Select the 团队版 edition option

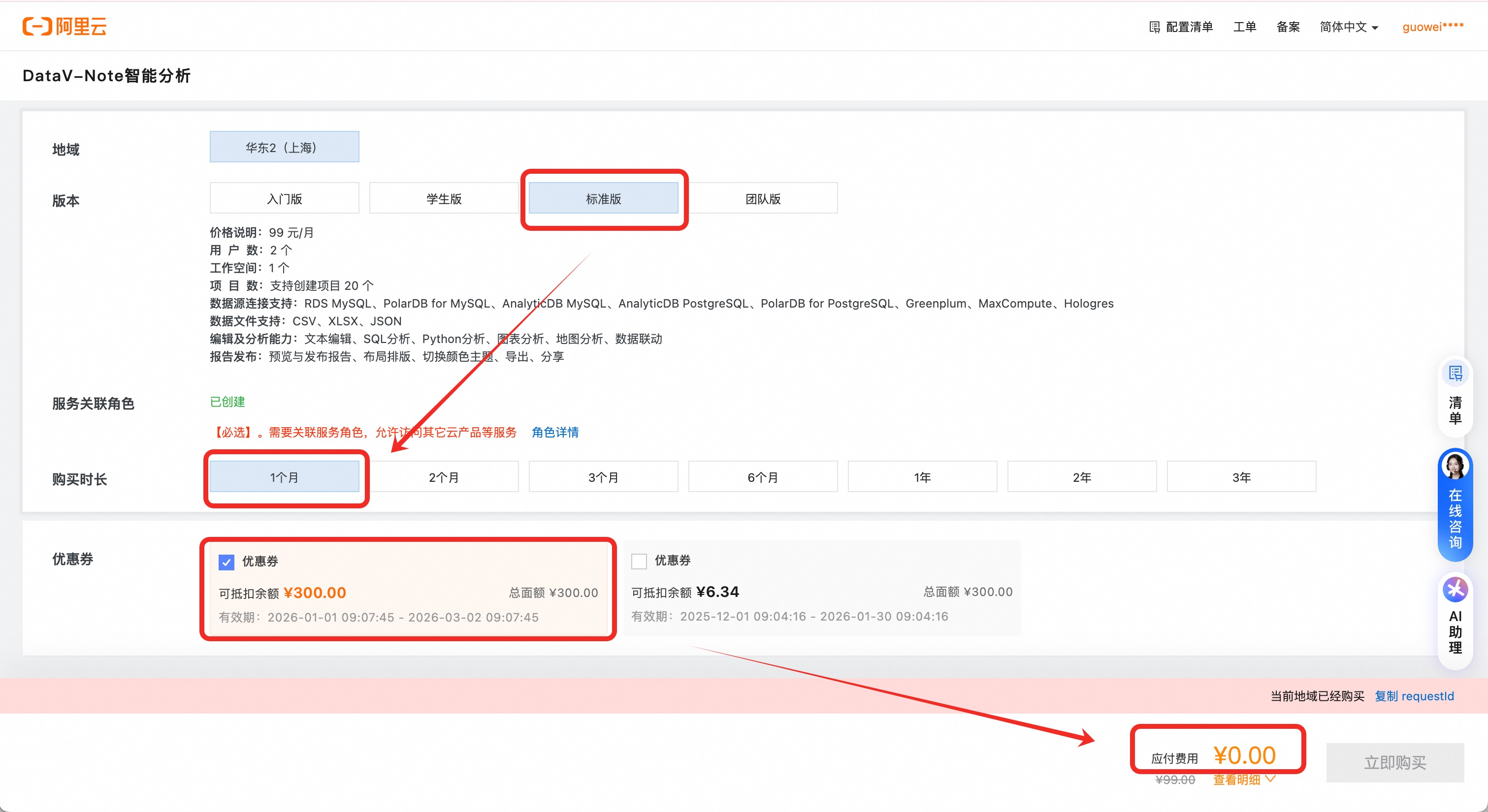tap(763, 199)
